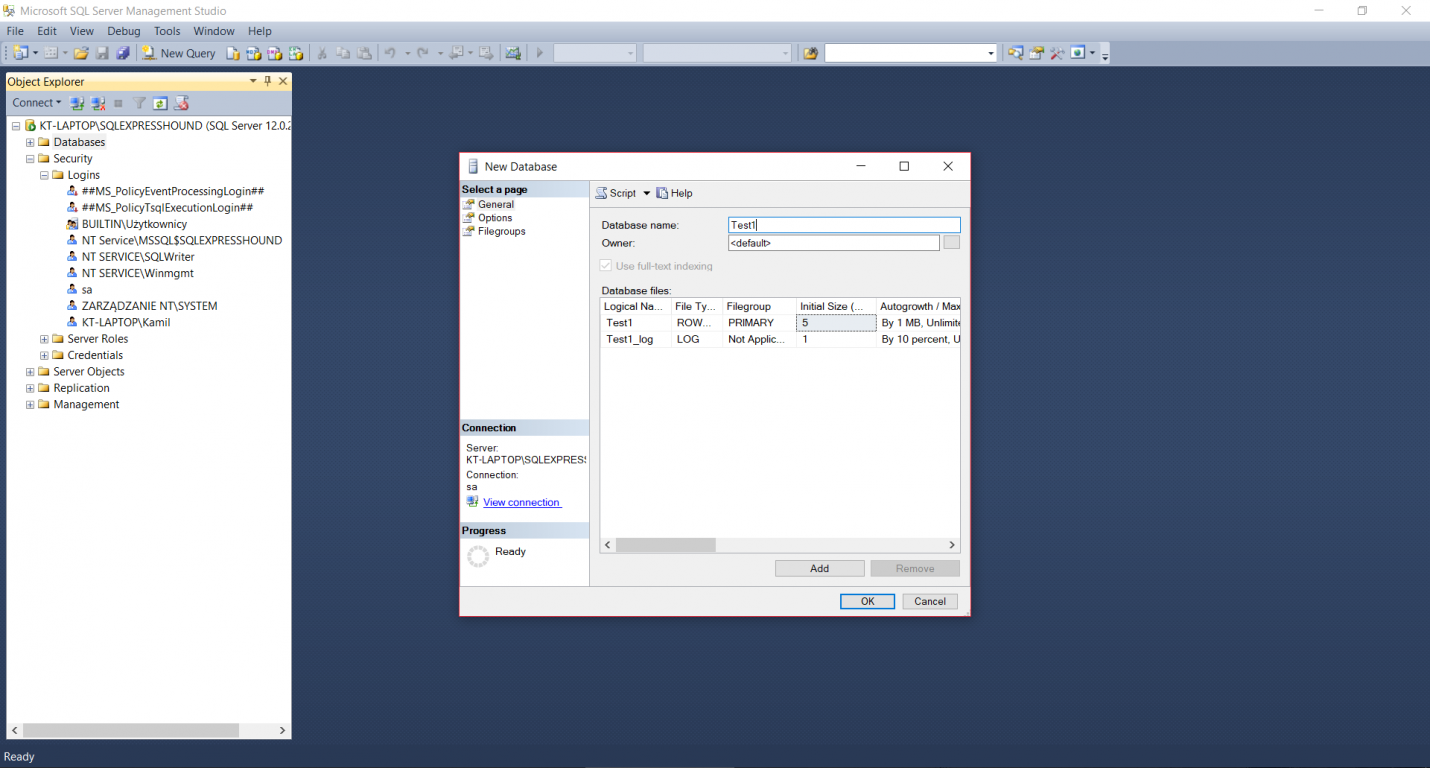Expand the Server Objects folder
This screenshot has height=768, width=1430.
click(30, 372)
